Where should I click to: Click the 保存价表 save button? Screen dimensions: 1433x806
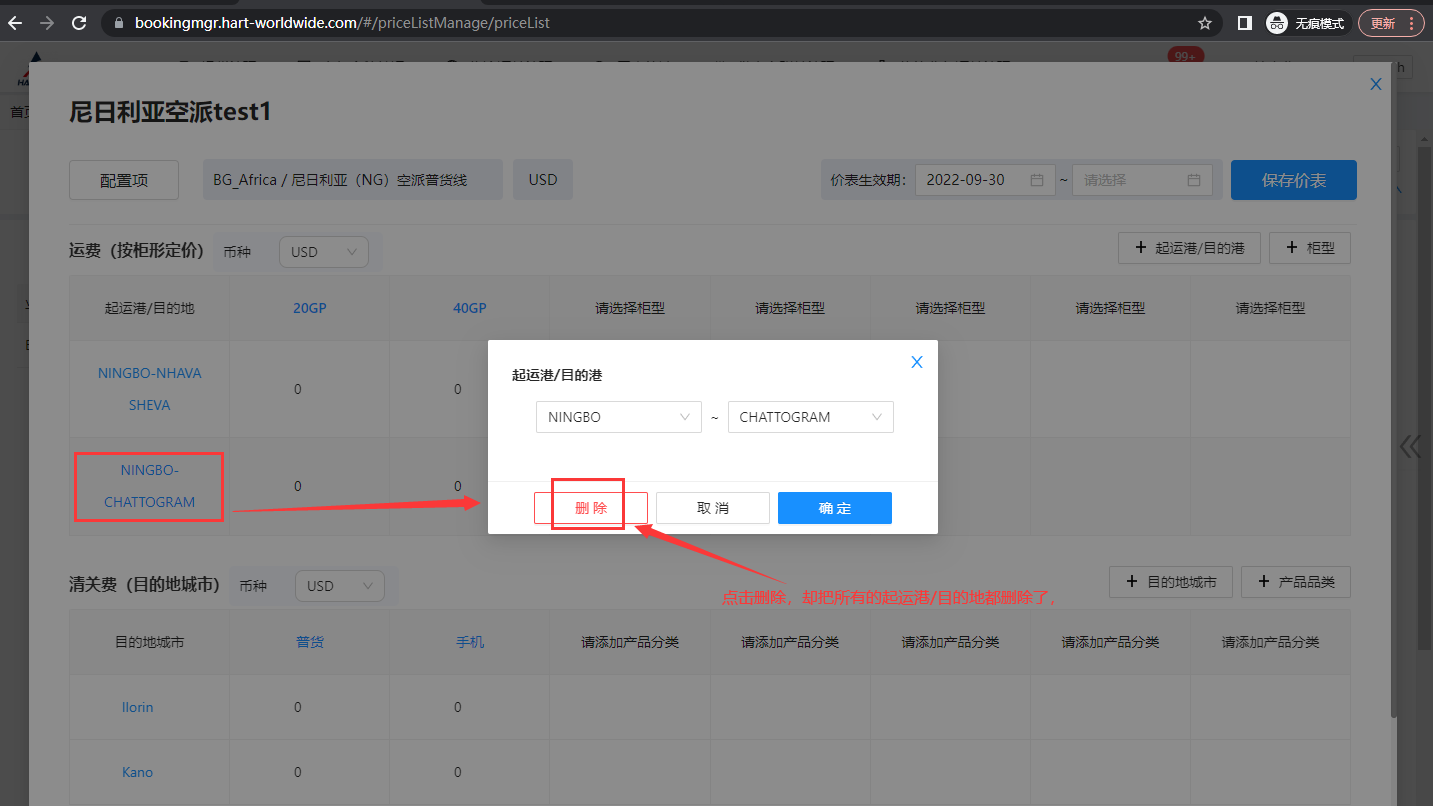1293,180
